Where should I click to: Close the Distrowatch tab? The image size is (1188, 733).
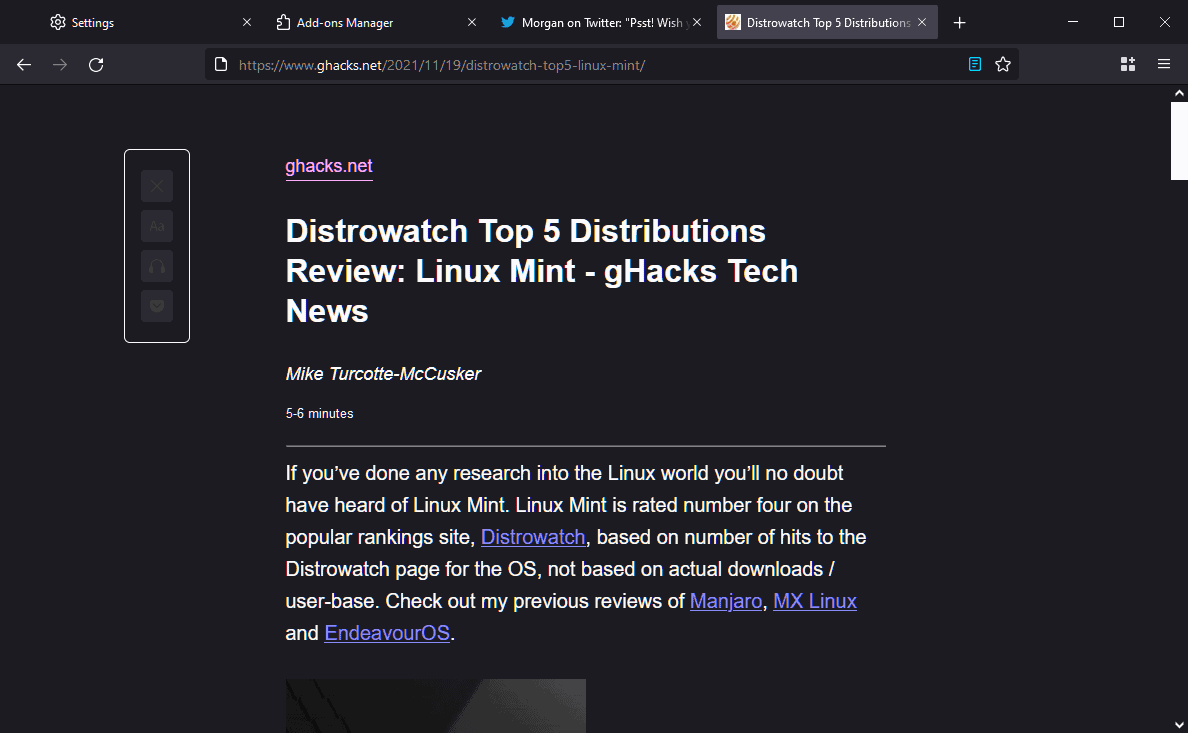tap(922, 23)
